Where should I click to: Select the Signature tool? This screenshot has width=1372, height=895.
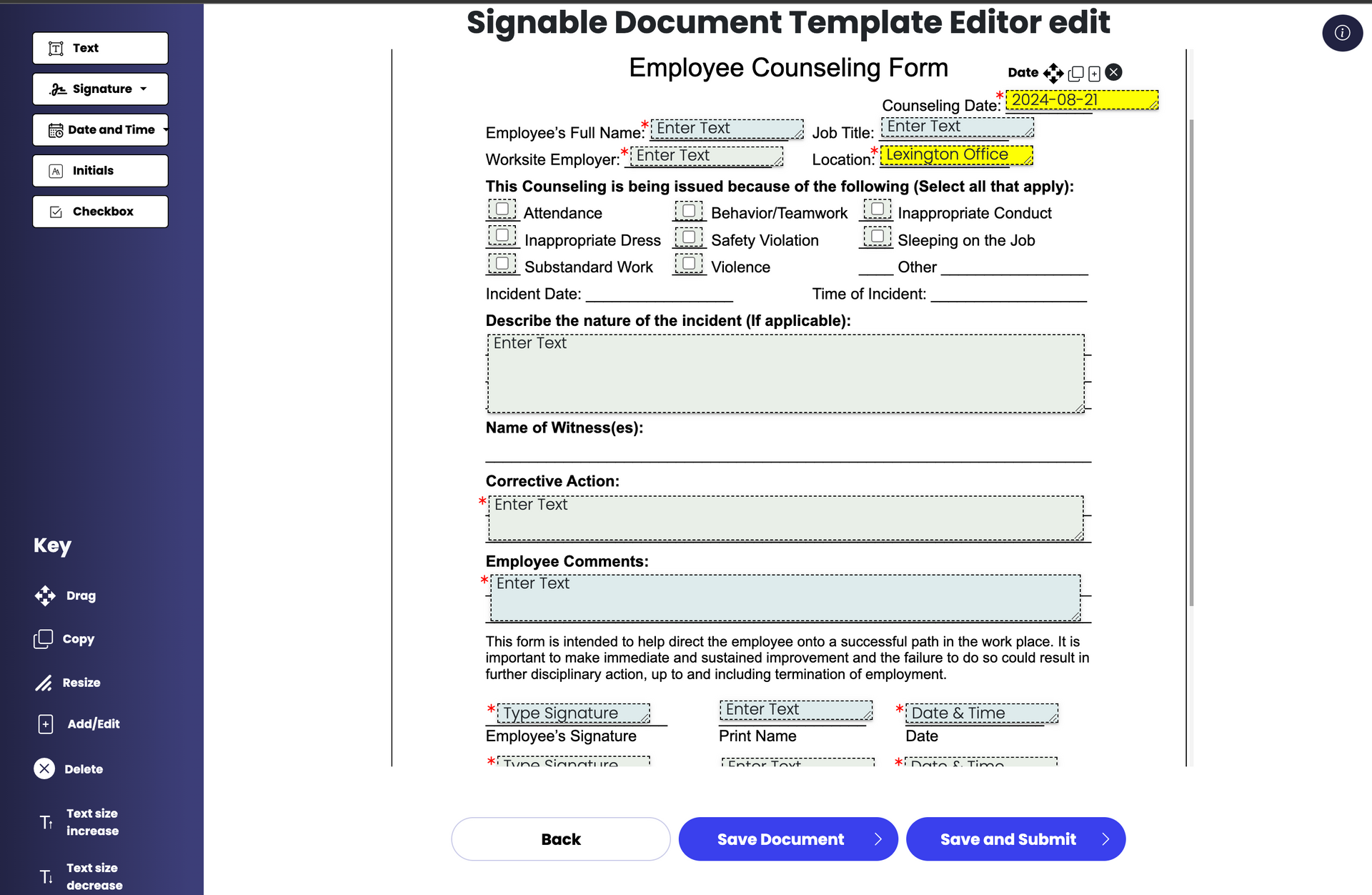(x=101, y=89)
